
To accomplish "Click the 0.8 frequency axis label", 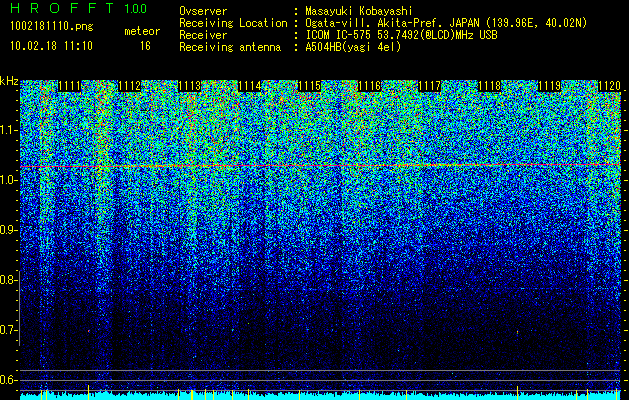I will (7, 280).
